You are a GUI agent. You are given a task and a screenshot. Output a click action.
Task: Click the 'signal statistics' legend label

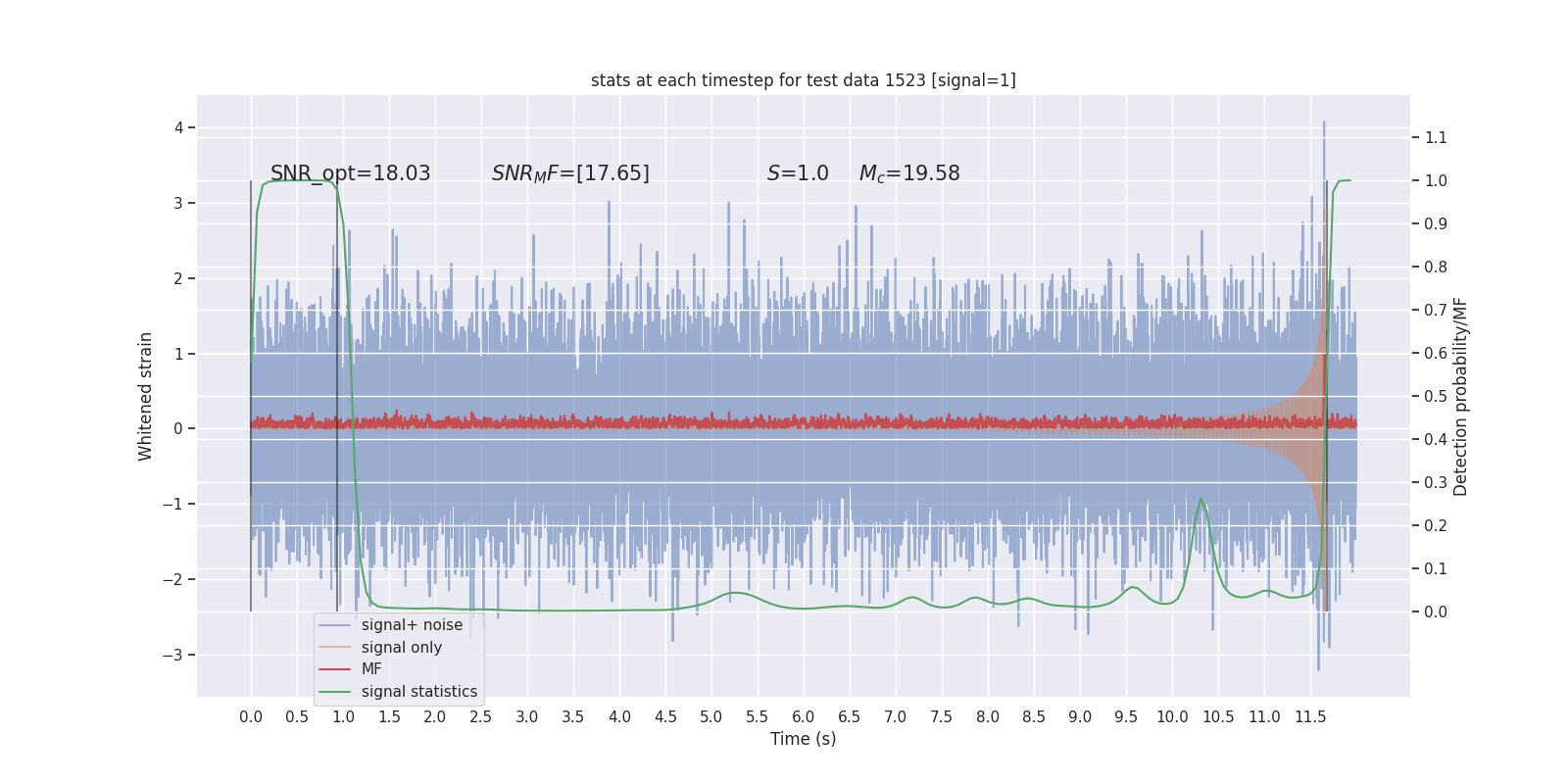tap(419, 692)
